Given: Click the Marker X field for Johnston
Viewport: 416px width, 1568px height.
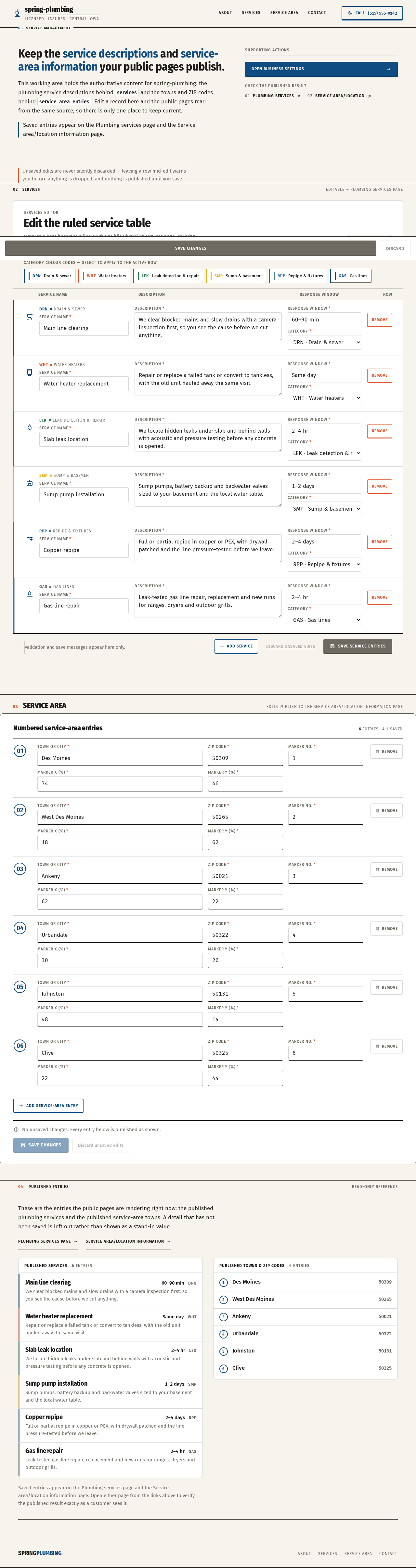Looking at the screenshot, I should click(x=120, y=1020).
